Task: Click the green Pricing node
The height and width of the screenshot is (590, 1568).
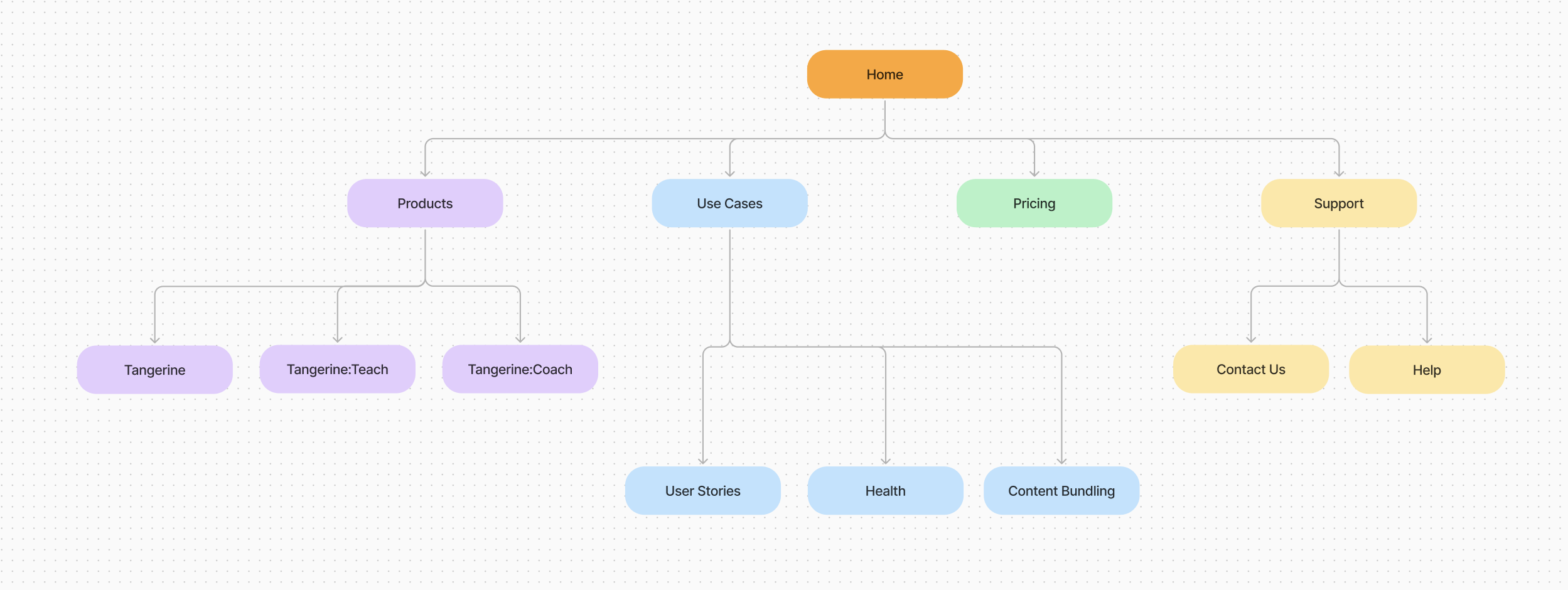Action: click(x=1034, y=203)
